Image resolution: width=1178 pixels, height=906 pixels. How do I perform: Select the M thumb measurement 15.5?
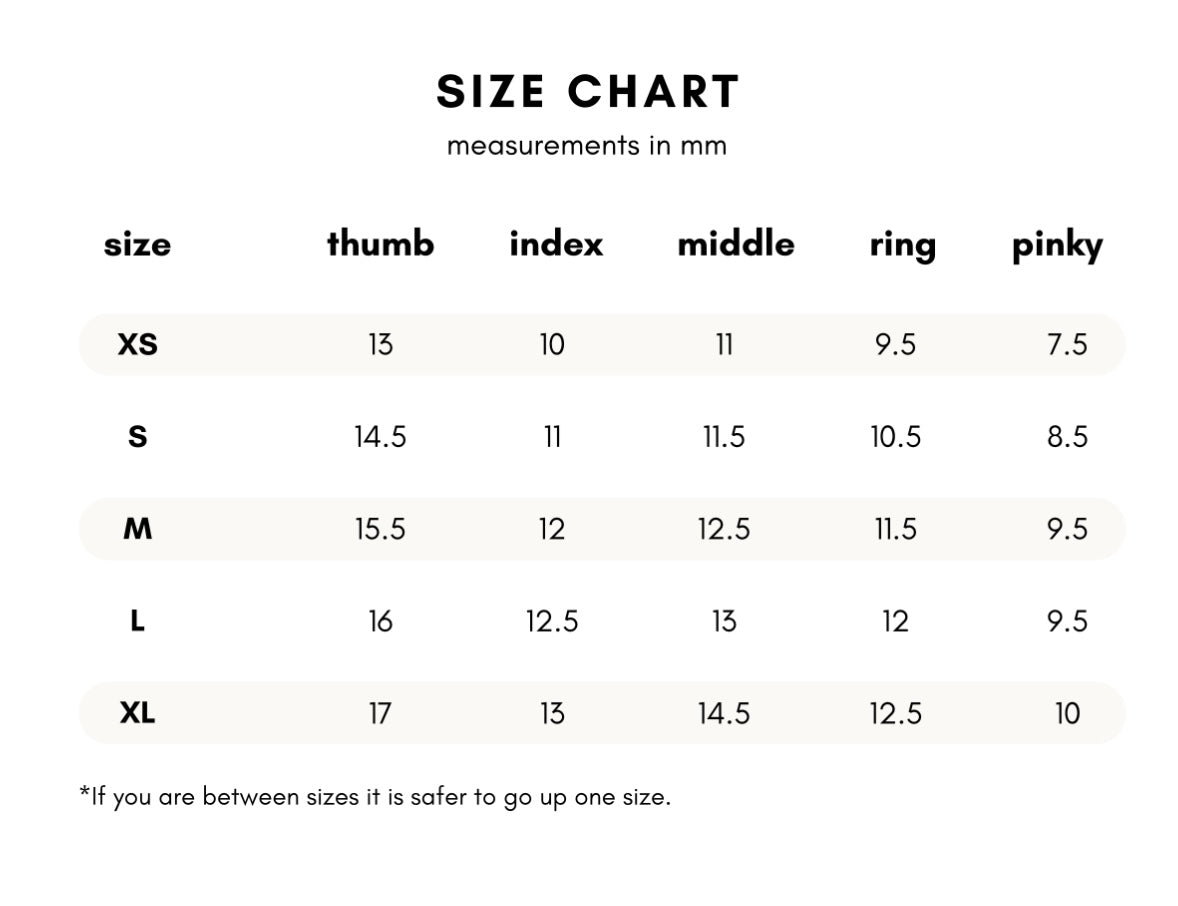pos(380,529)
